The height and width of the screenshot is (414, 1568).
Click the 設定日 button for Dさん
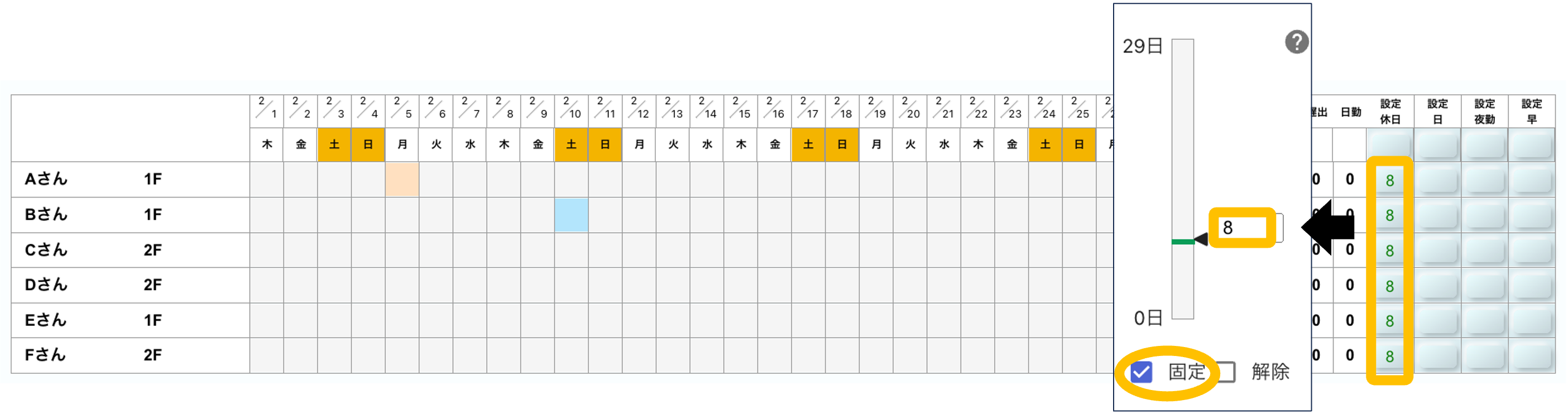tap(1437, 285)
